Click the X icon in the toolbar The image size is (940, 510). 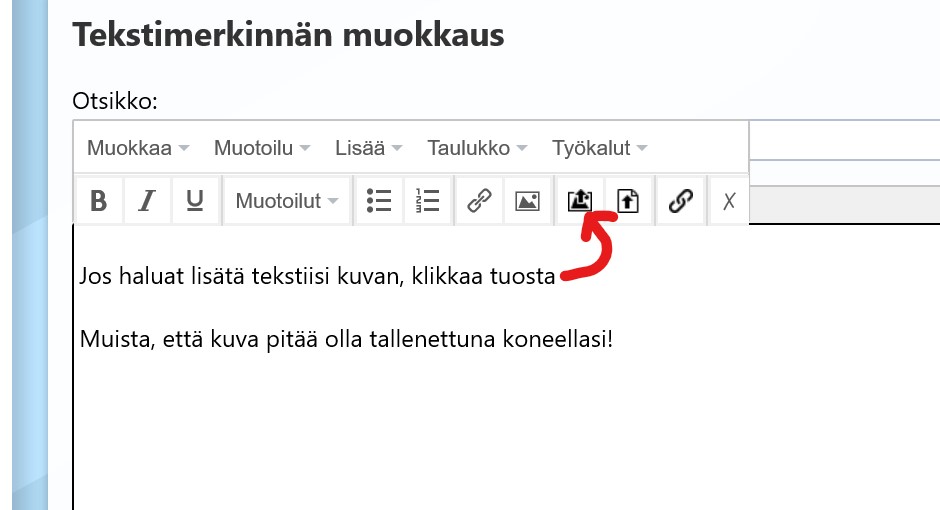(729, 201)
